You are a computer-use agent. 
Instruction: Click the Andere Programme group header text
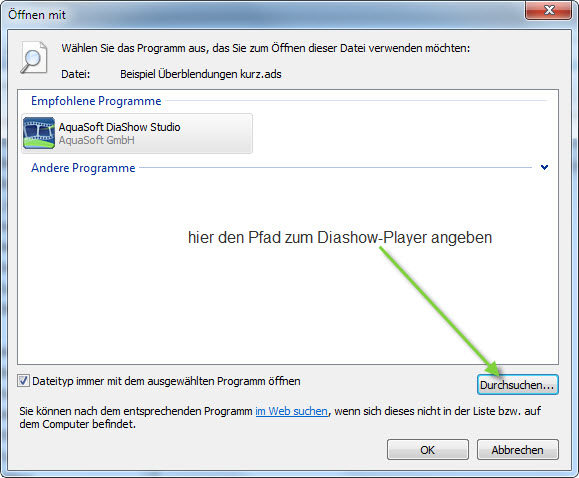[x=83, y=168]
